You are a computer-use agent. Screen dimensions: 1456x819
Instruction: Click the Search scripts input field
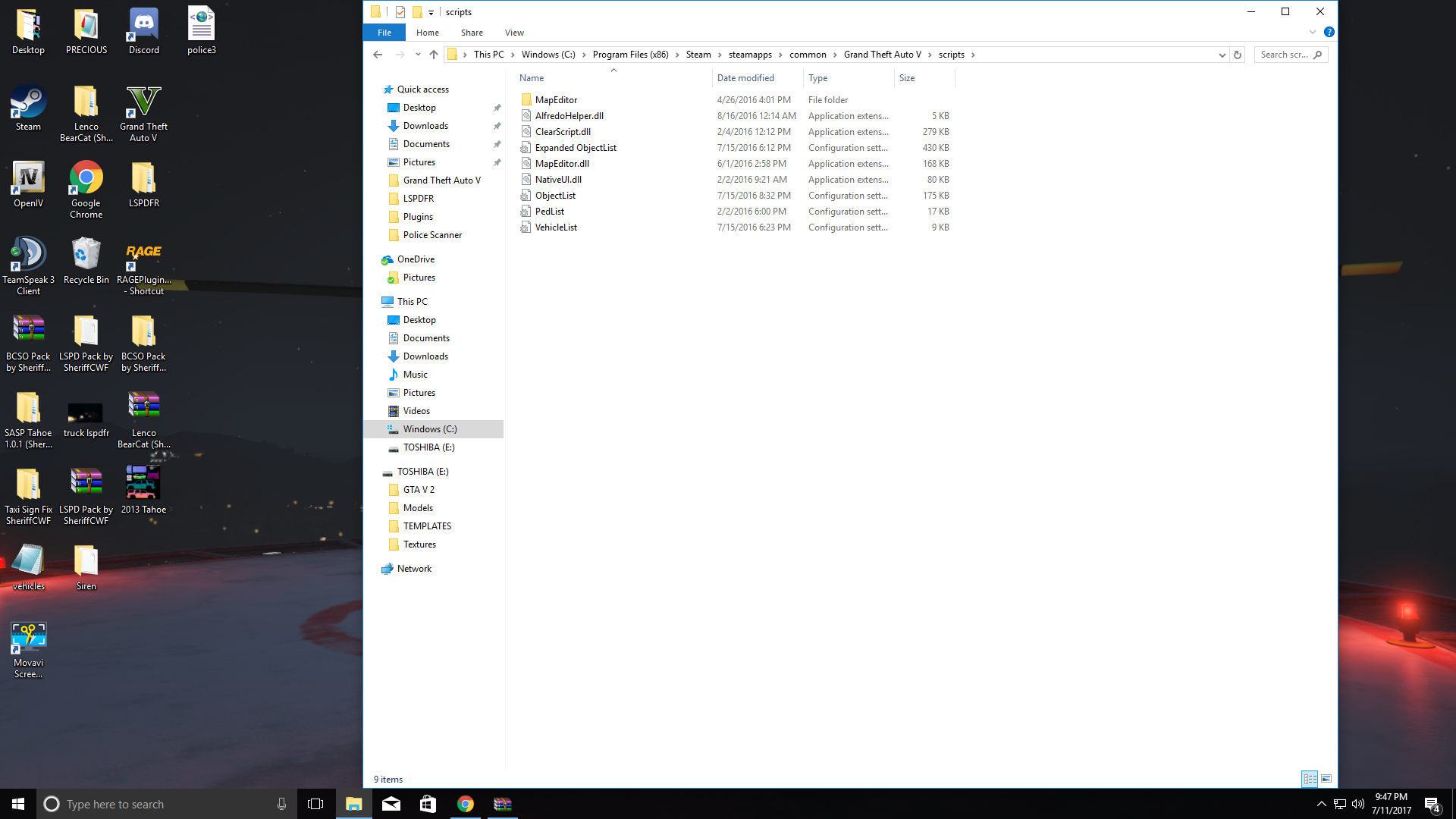[x=1285, y=55]
